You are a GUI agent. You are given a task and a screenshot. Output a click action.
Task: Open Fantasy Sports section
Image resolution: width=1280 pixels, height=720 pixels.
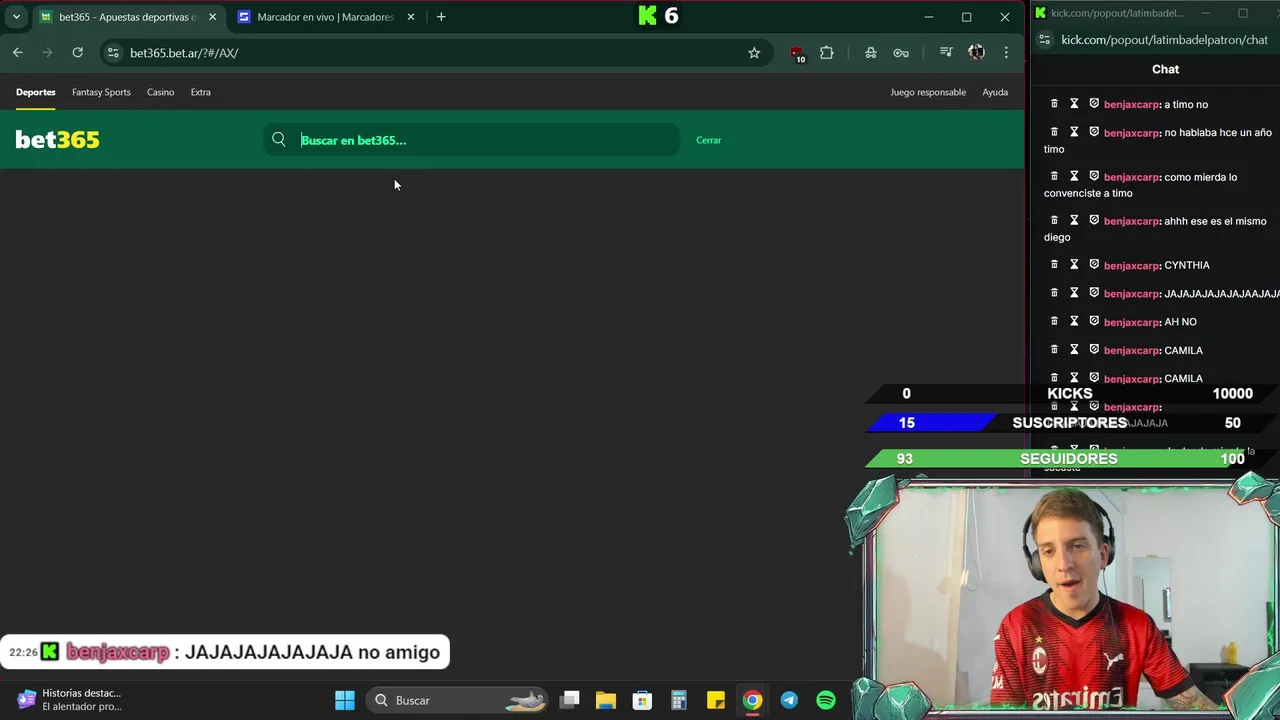click(x=101, y=92)
